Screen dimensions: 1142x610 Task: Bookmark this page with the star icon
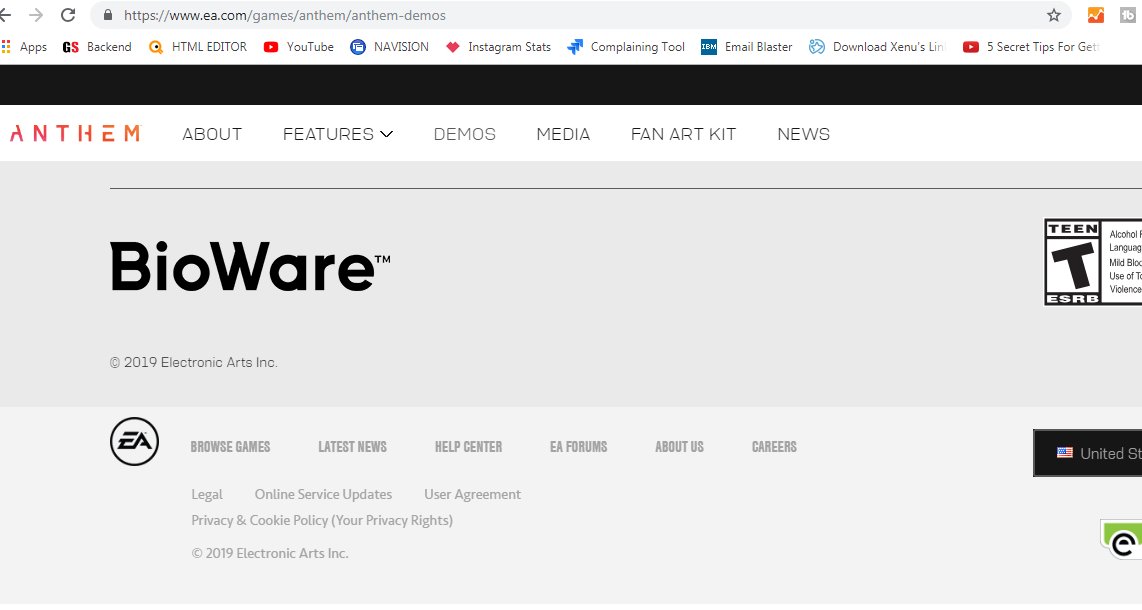point(1053,15)
